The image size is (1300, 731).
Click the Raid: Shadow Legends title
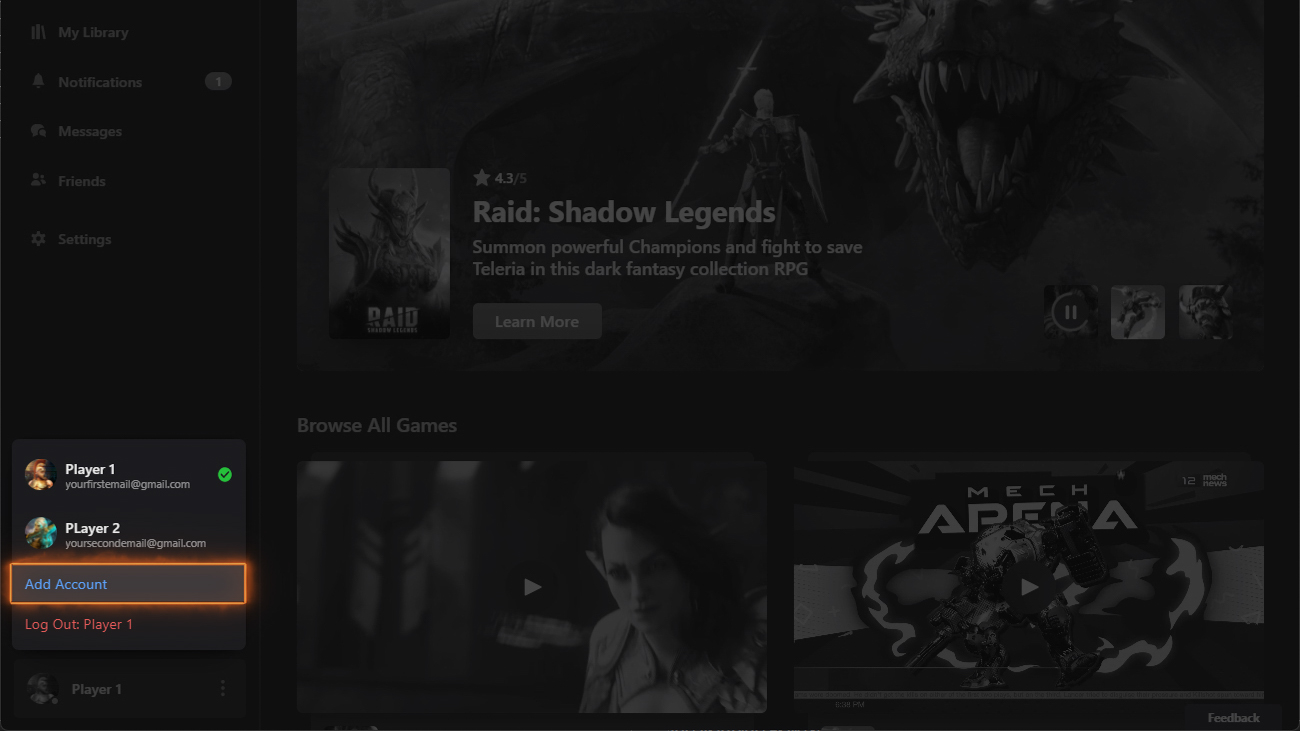point(624,212)
